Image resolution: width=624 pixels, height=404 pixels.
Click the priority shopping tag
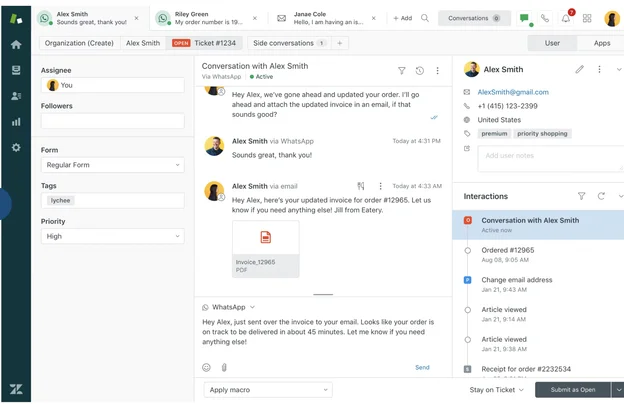[542, 134]
